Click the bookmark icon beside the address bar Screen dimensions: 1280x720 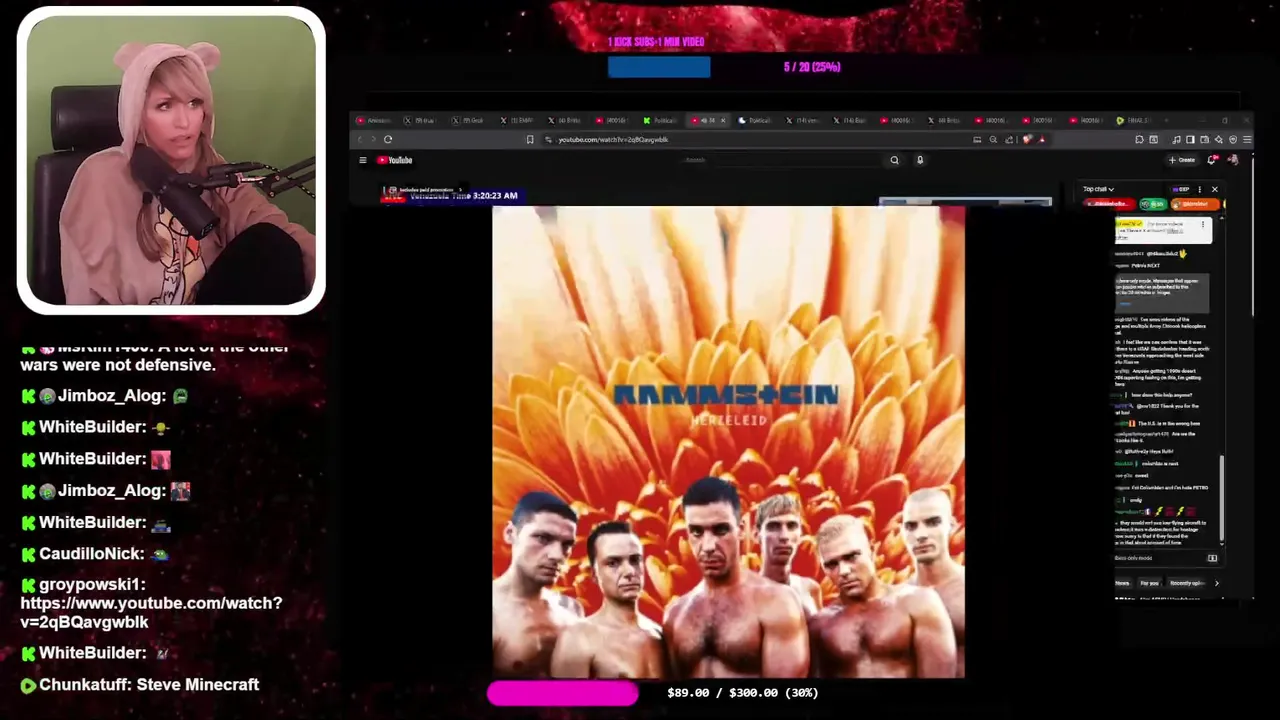click(x=530, y=140)
